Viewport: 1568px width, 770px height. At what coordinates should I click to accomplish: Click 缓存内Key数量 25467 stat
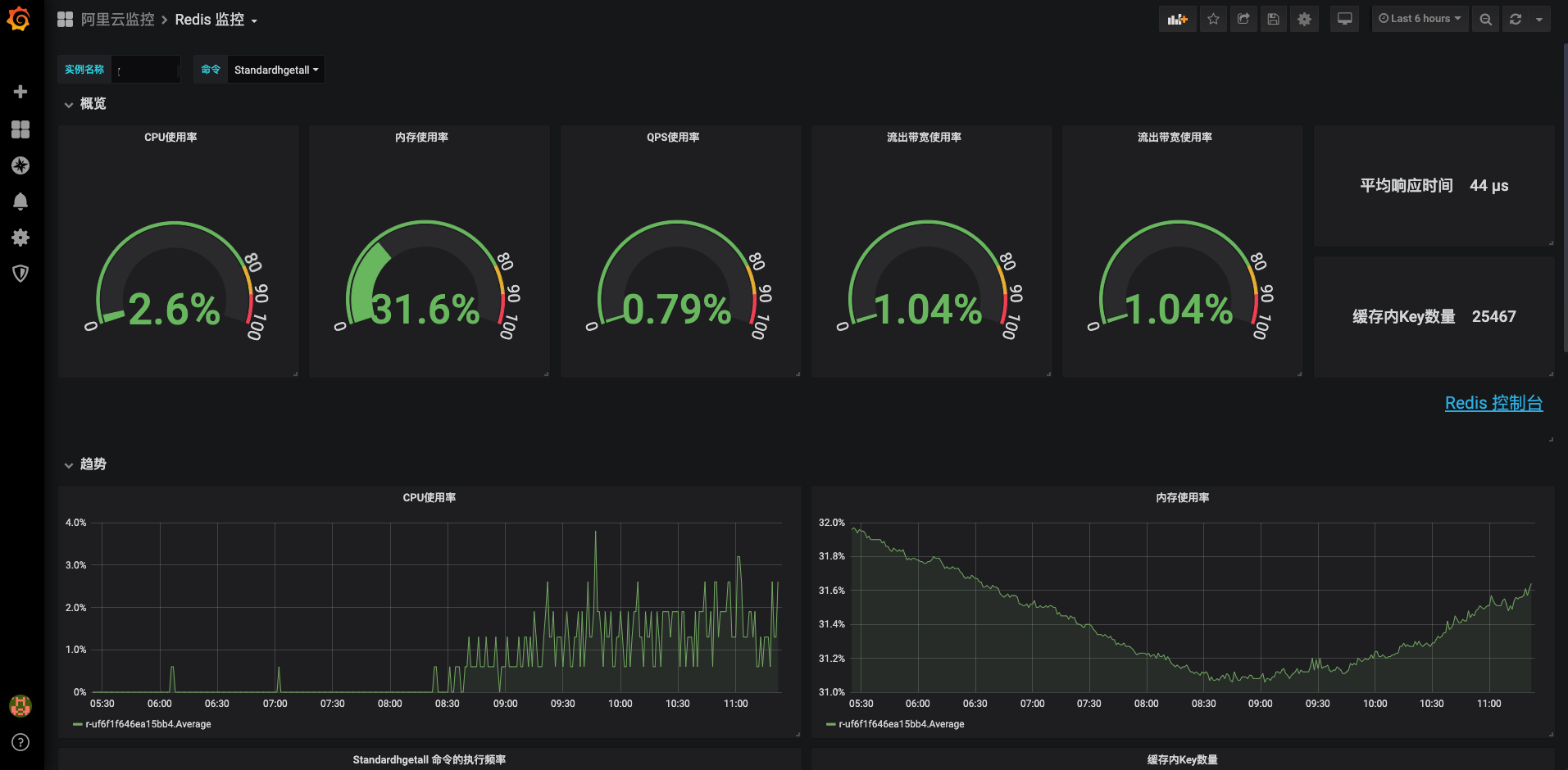[1434, 317]
